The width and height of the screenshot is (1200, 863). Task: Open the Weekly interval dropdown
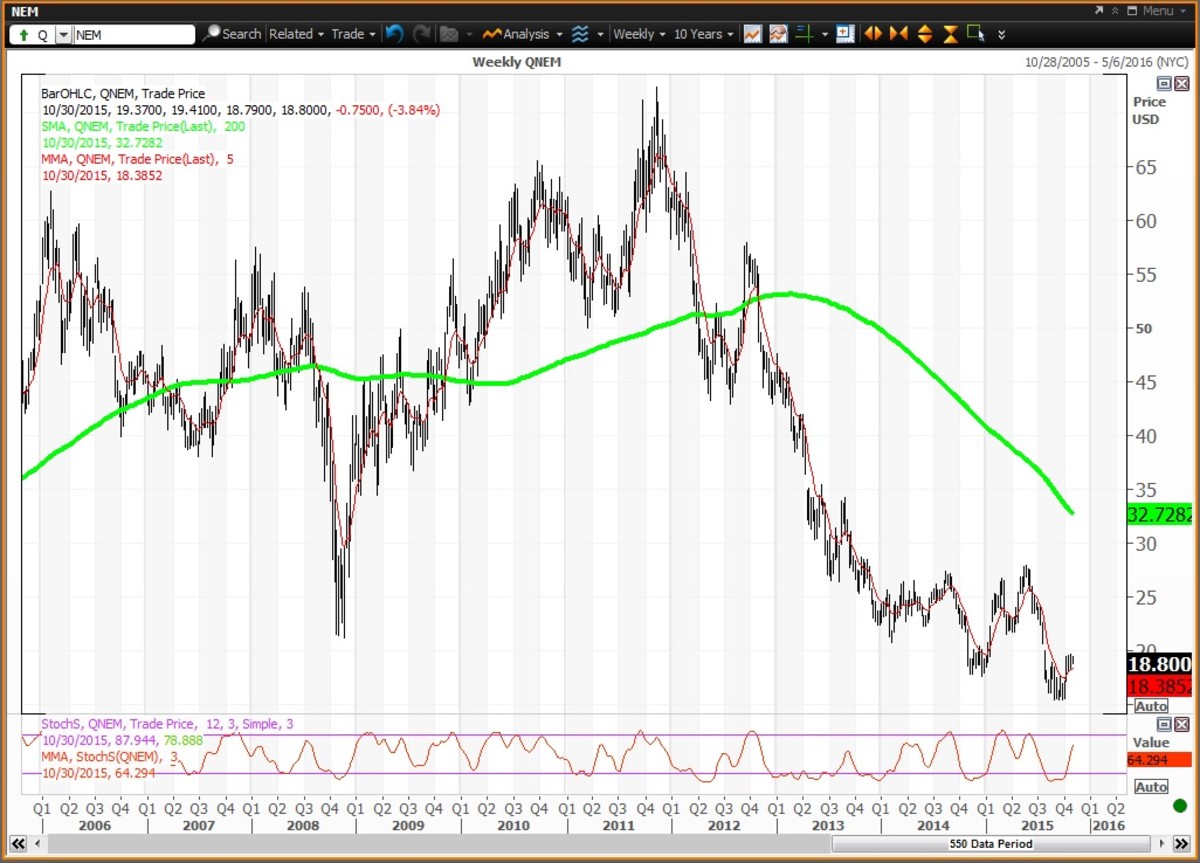pos(639,34)
